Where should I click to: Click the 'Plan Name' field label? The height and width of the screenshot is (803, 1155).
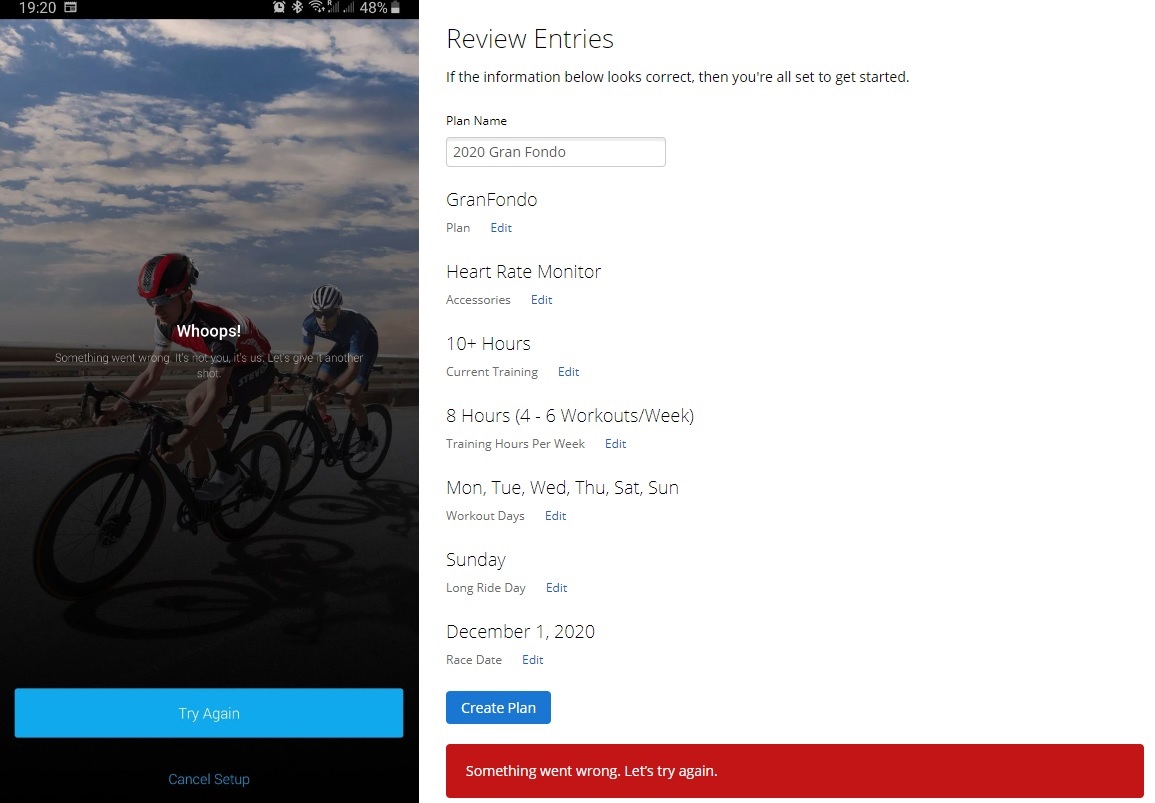(476, 121)
